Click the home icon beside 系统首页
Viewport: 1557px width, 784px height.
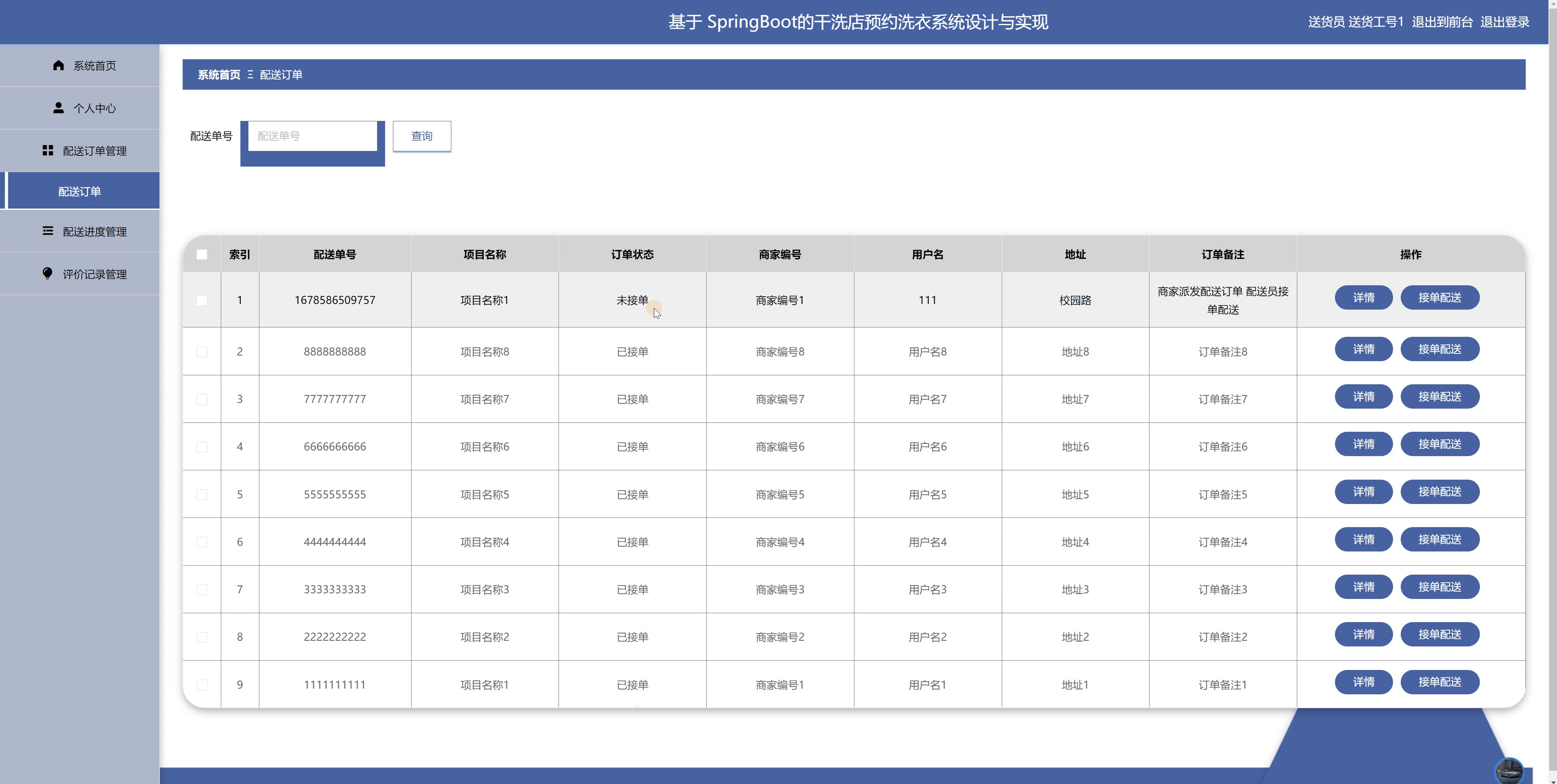tap(58, 65)
